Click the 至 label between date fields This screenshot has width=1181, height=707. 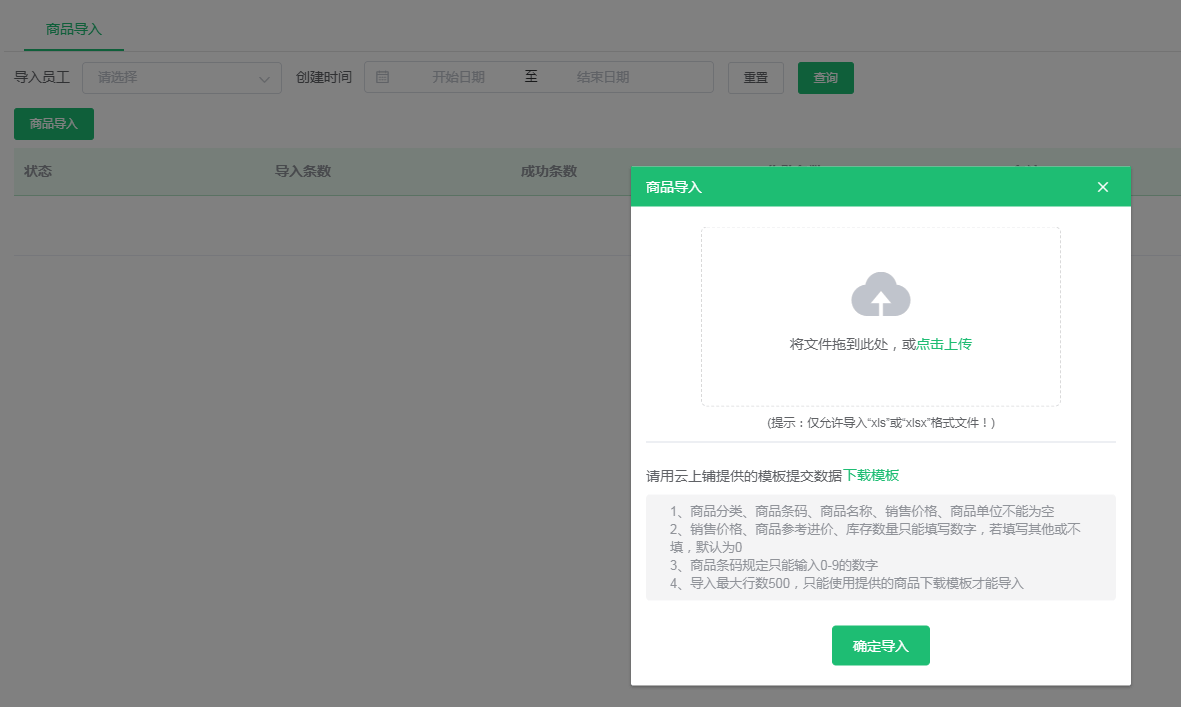click(531, 77)
